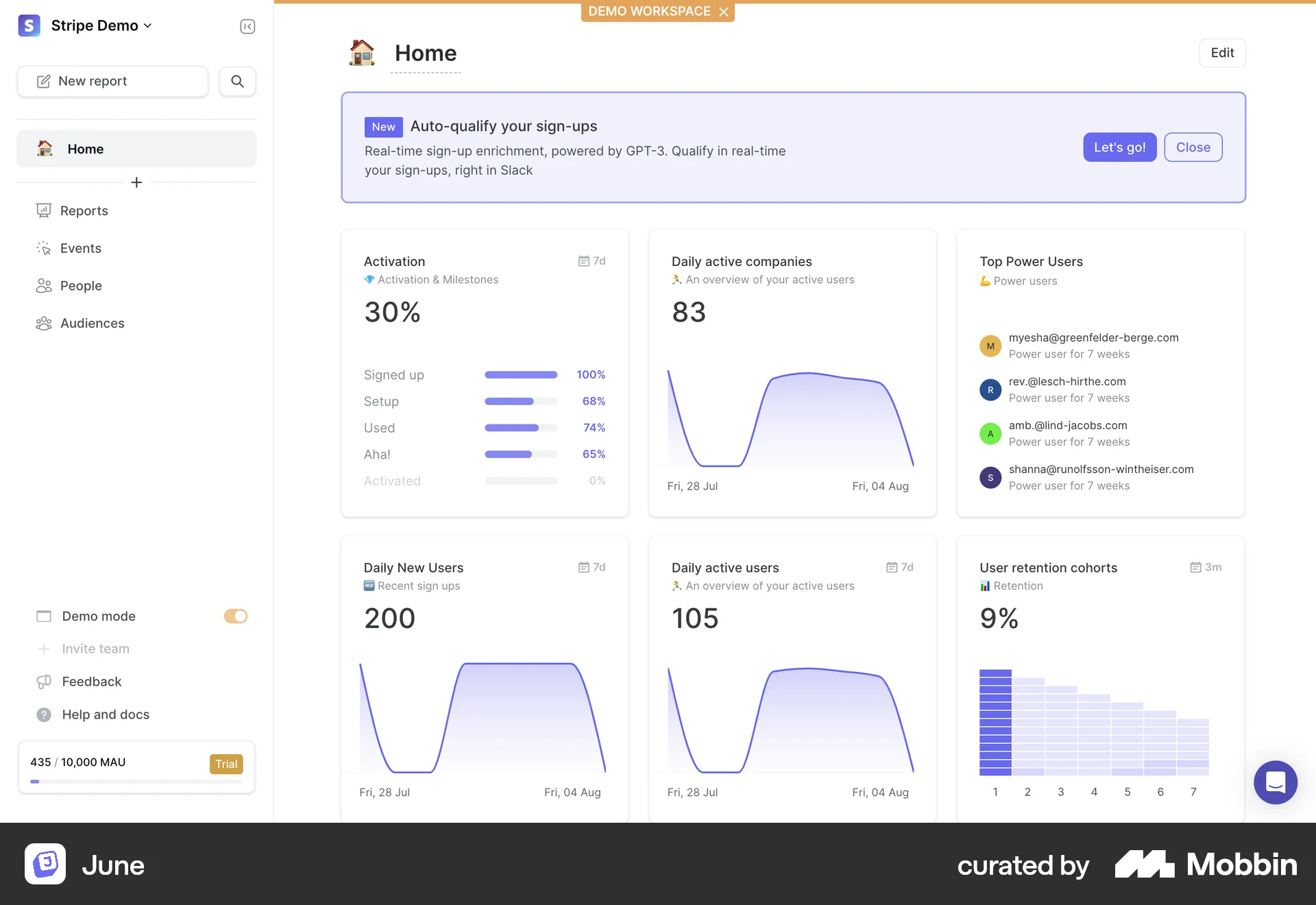This screenshot has height=905, width=1316.
Task: Click the Let's go! button
Action: point(1119,147)
